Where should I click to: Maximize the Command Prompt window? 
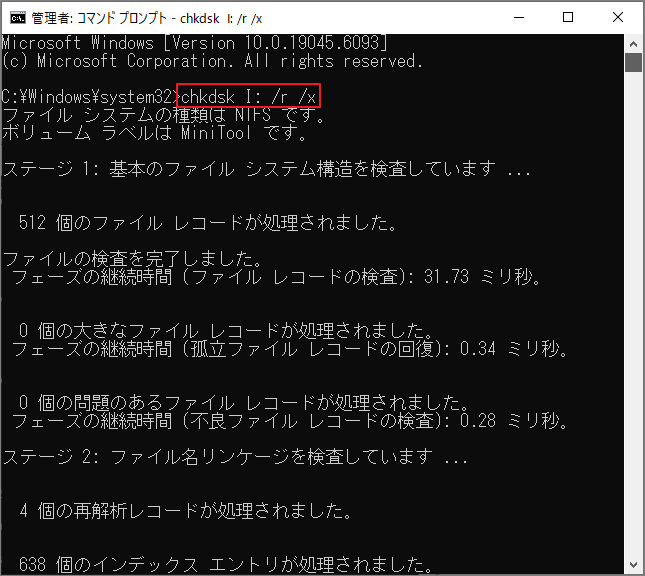568,18
